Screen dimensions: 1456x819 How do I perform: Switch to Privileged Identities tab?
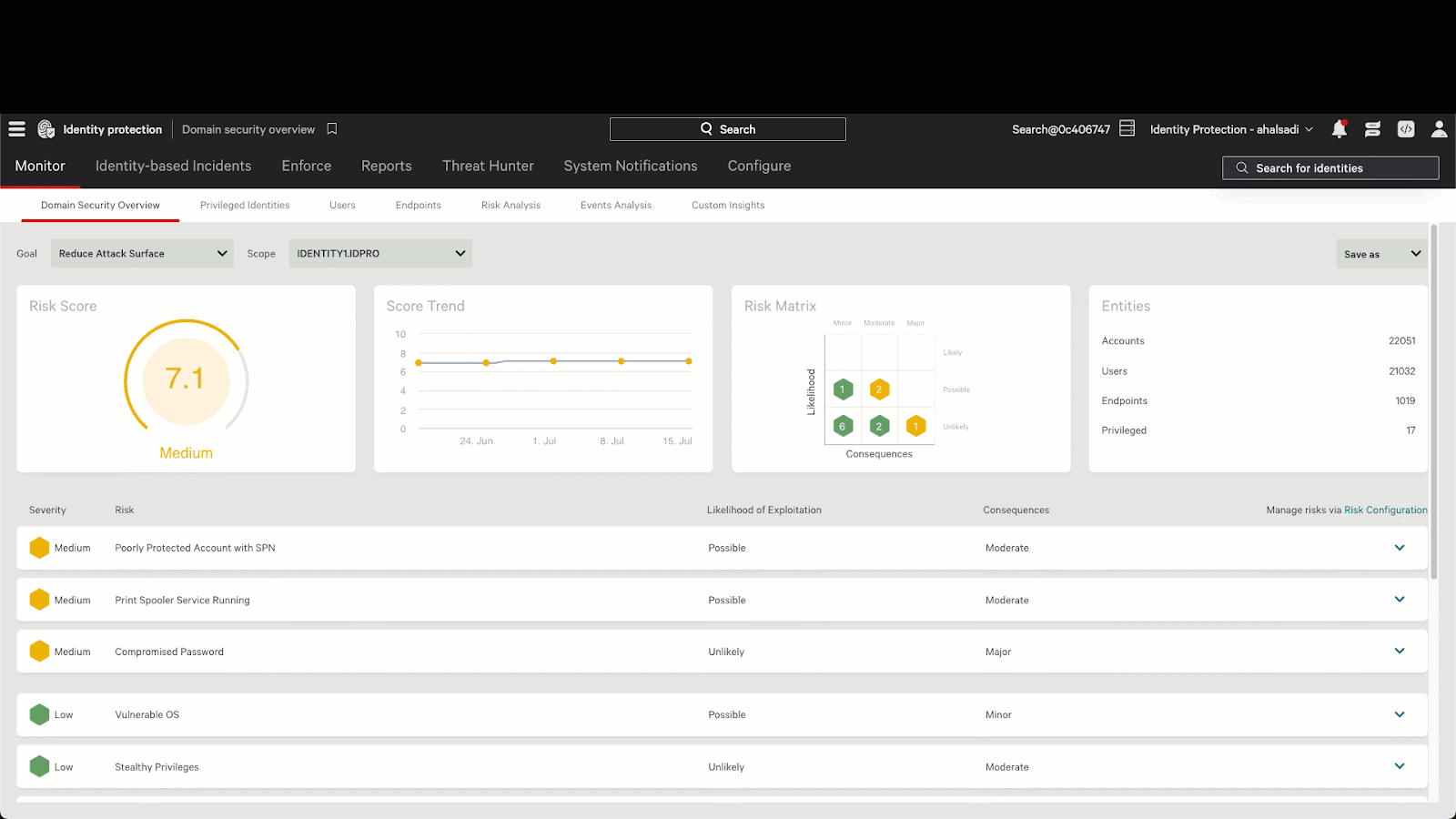click(x=245, y=205)
